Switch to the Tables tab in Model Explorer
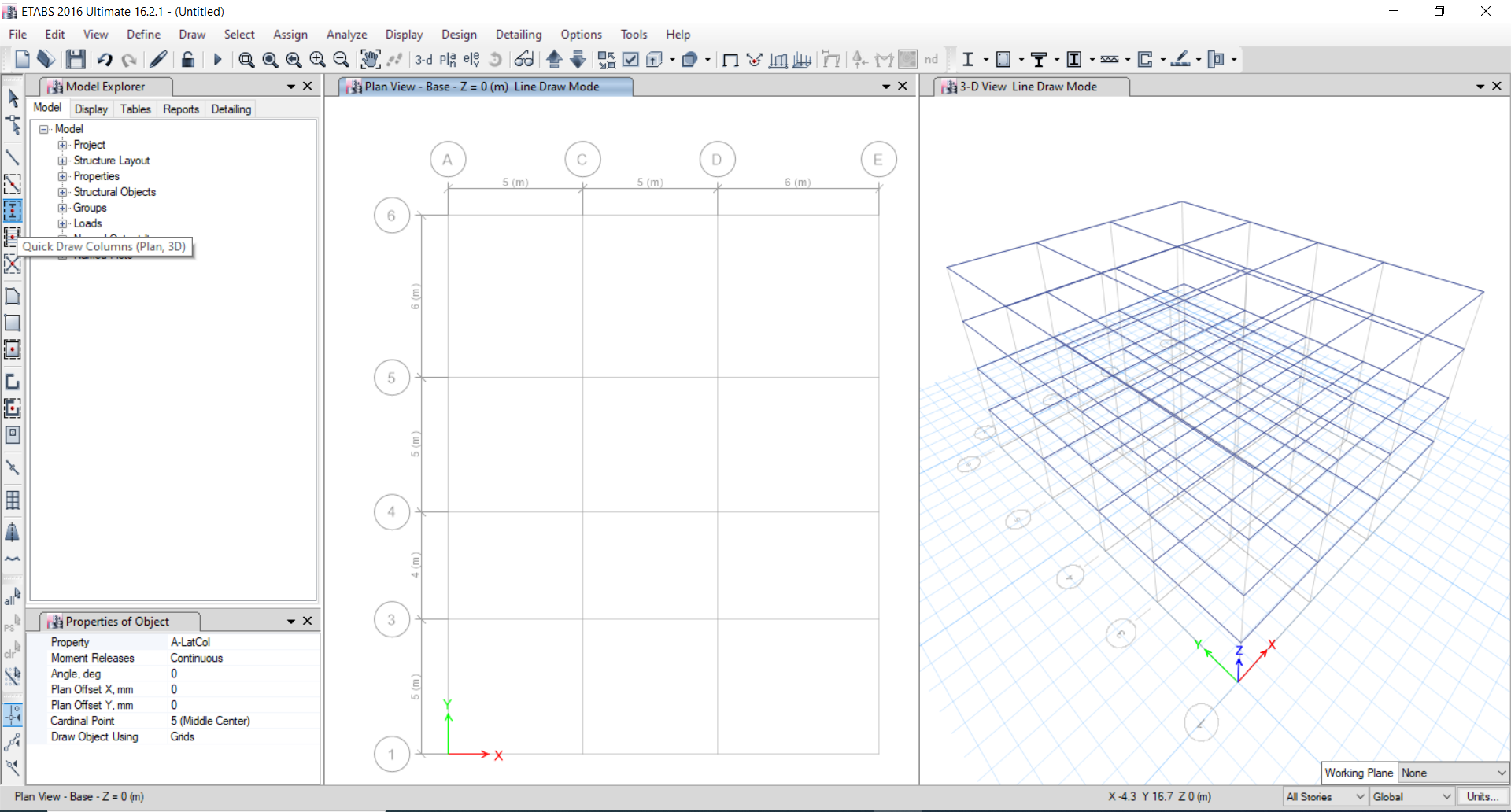This screenshot has width=1511, height=812. point(135,109)
